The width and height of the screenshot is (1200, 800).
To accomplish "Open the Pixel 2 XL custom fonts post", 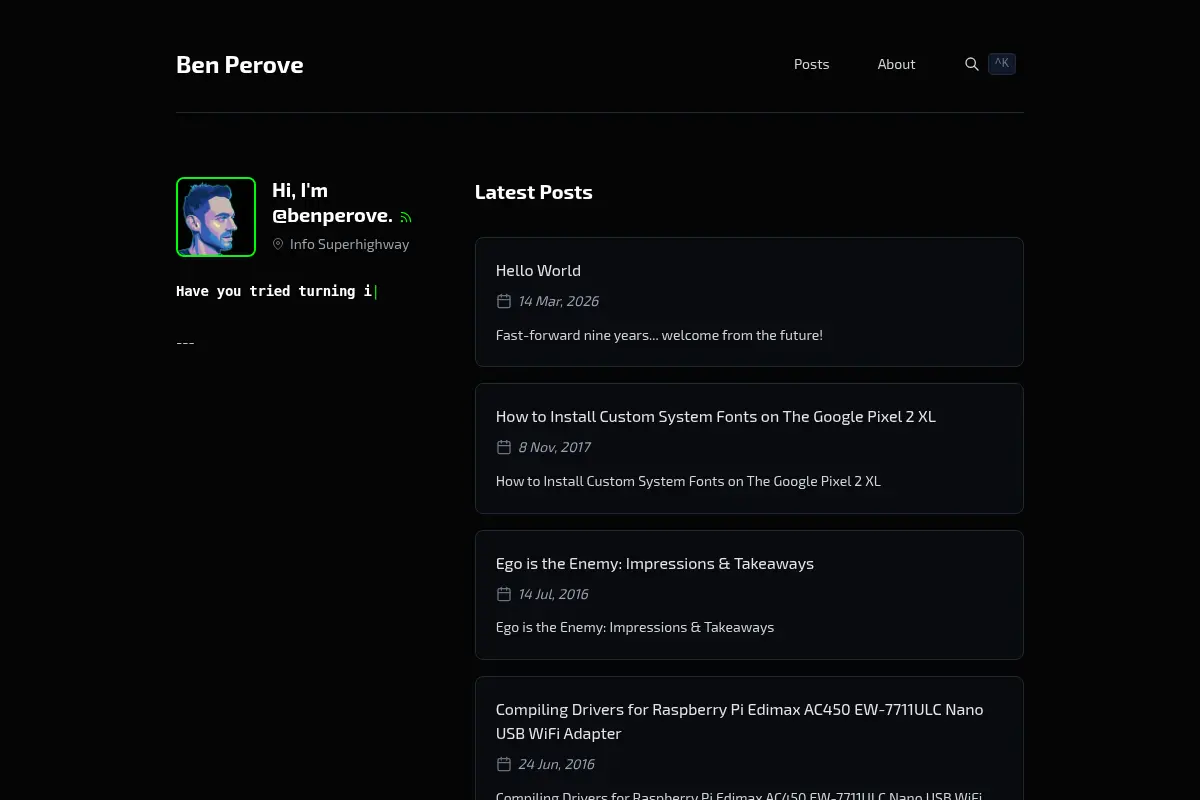I will pyautogui.click(x=716, y=417).
